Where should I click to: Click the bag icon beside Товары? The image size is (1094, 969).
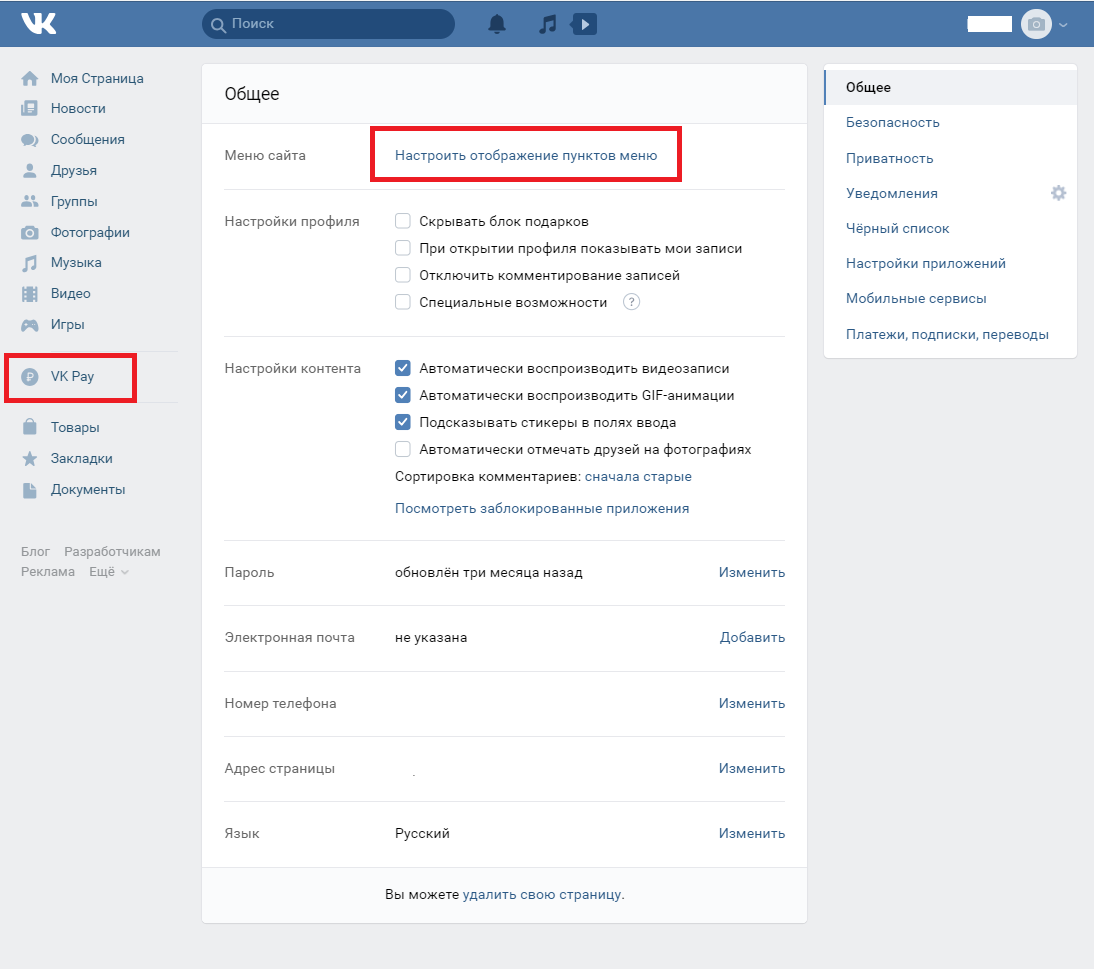(x=29, y=427)
